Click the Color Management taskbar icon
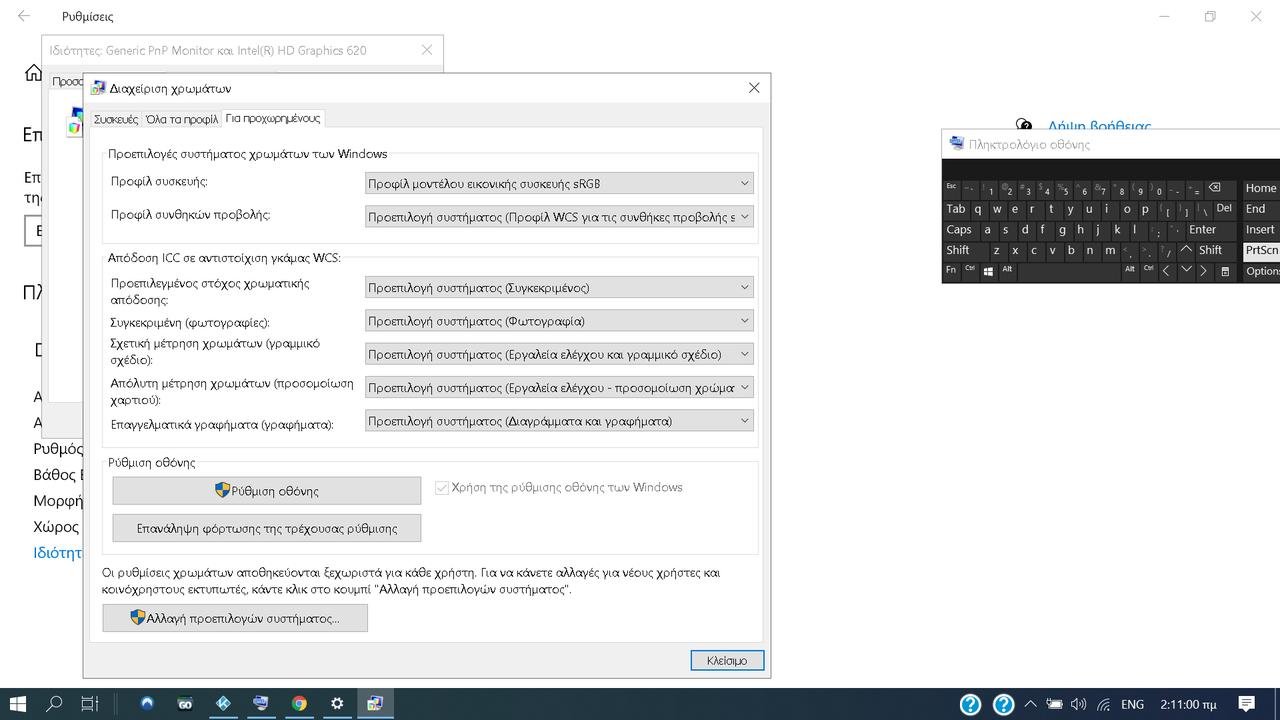 (x=375, y=704)
